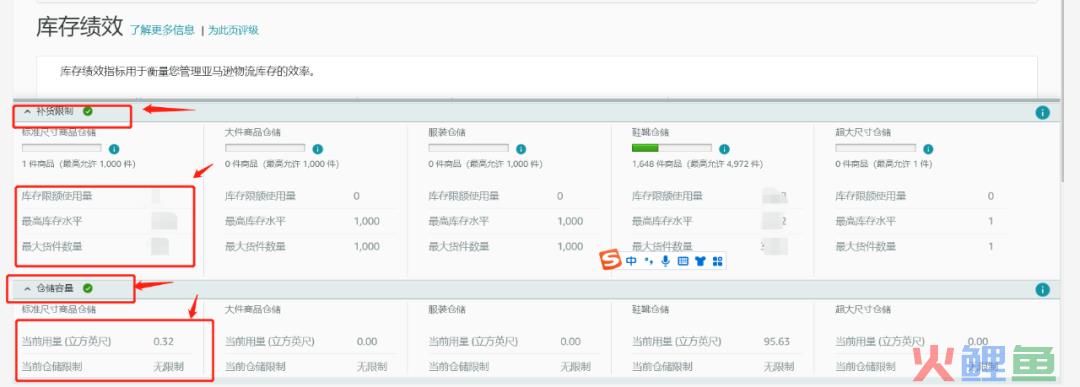
Task: Click 服装仓储 restock progress bar
Action: point(468,148)
